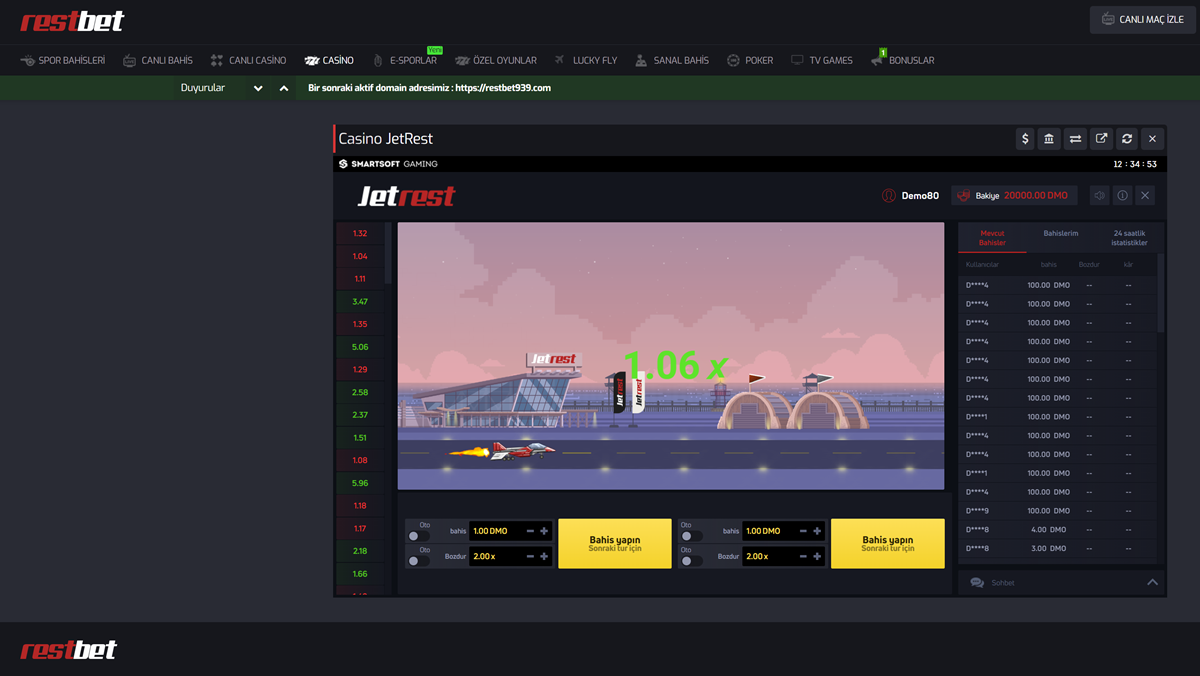This screenshot has height=676, width=1200.
Task: Click the multiplier history list scrollbar
Action: click(388, 253)
